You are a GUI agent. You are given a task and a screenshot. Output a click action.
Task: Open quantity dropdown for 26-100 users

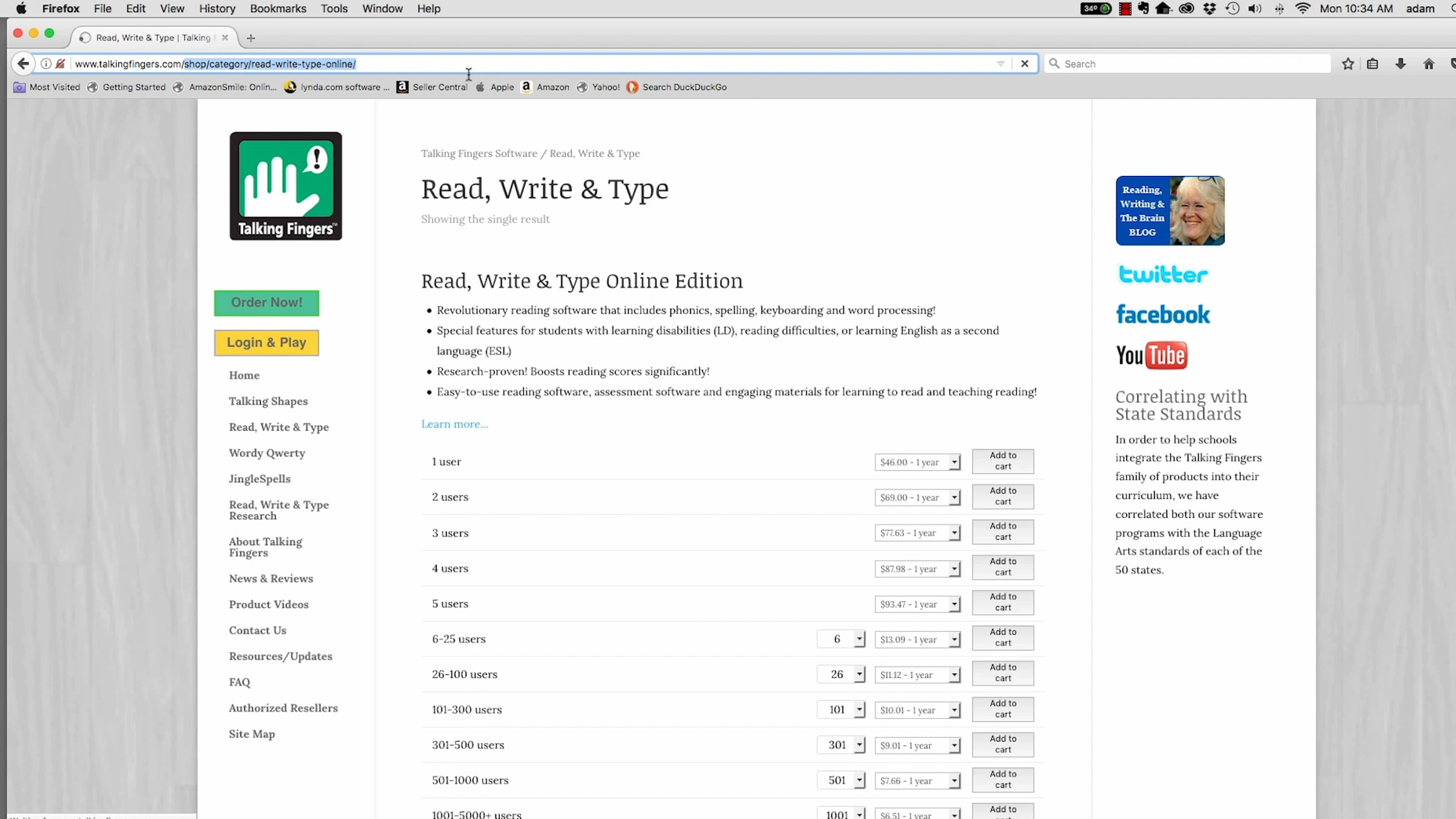point(841,675)
